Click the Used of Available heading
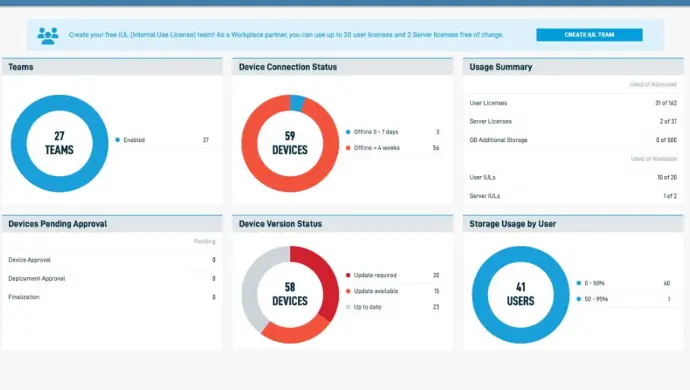The height and width of the screenshot is (390, 690). (x=654, y=159)
